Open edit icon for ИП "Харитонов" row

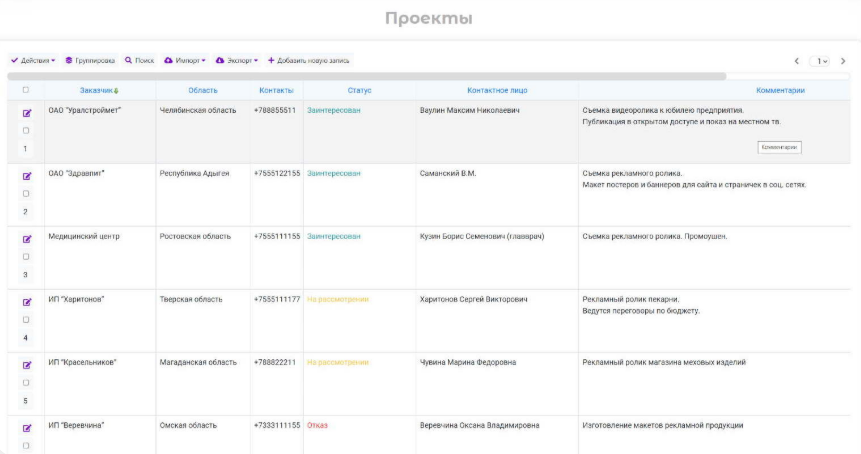click(x=26, y=302)
